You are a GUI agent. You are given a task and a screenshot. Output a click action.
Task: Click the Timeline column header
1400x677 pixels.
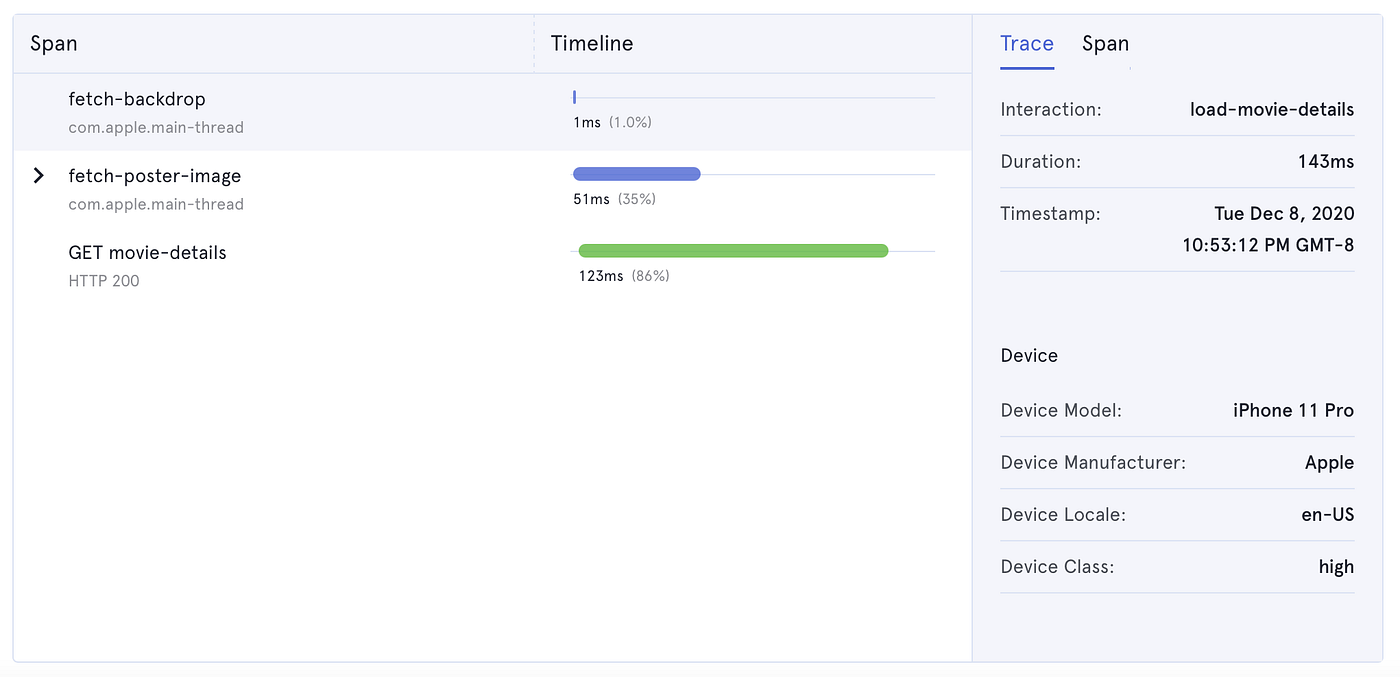(x=592, y=43)
